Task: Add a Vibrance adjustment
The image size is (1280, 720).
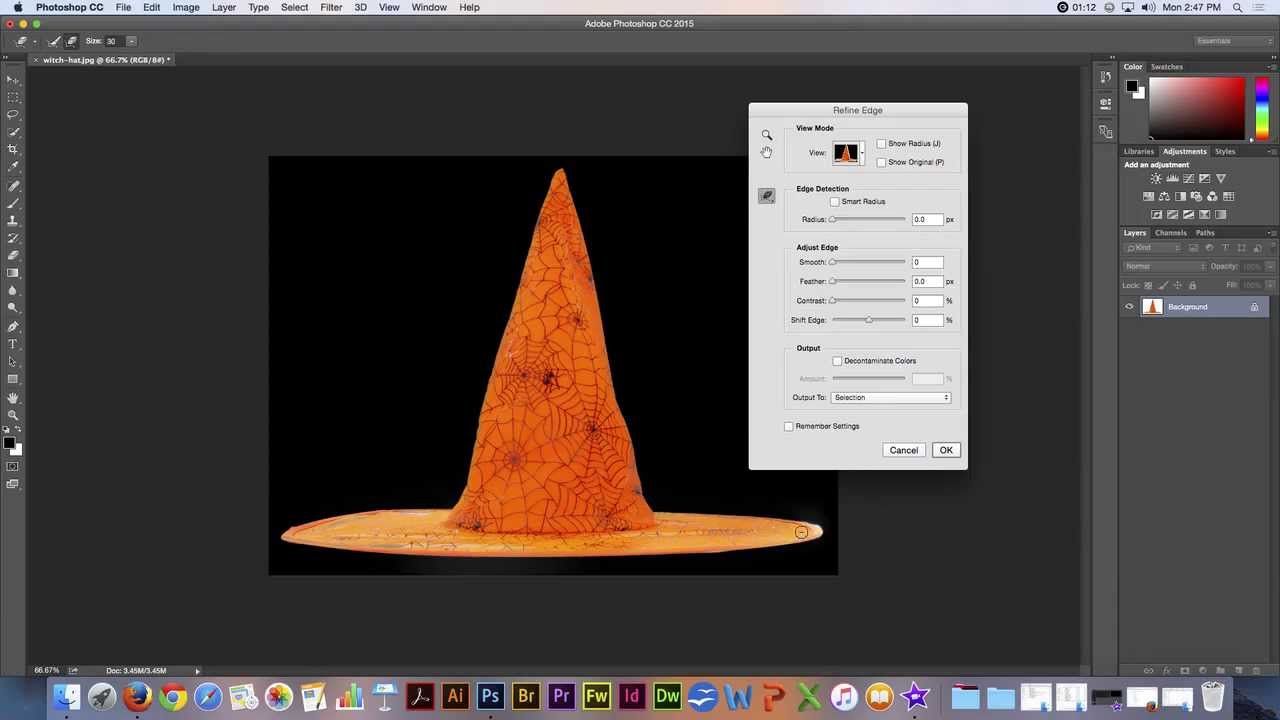Action: pos(1221,178)
